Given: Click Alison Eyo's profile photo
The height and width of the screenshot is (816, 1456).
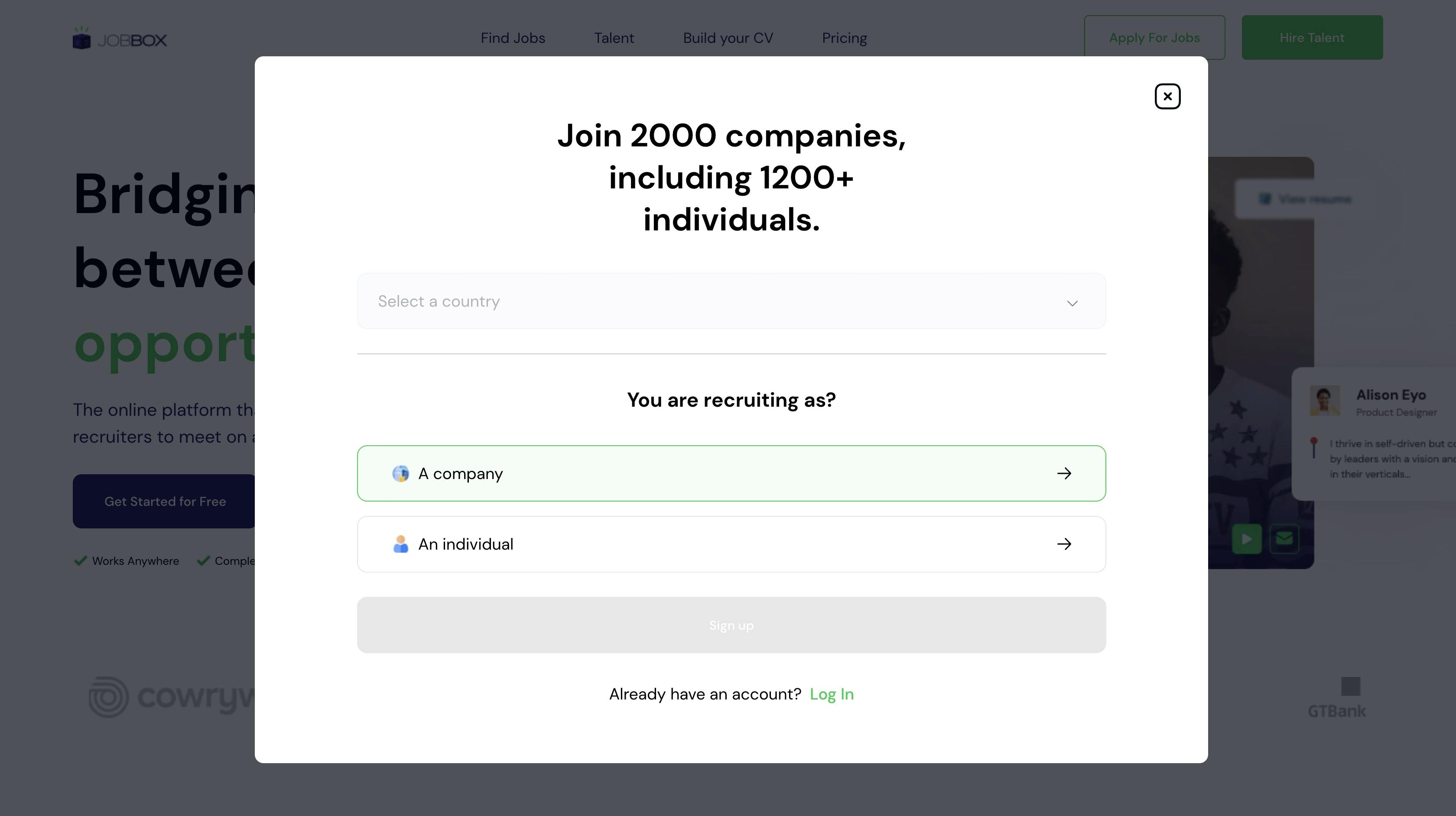Looking at the screenshot, I should (1325, 401).
